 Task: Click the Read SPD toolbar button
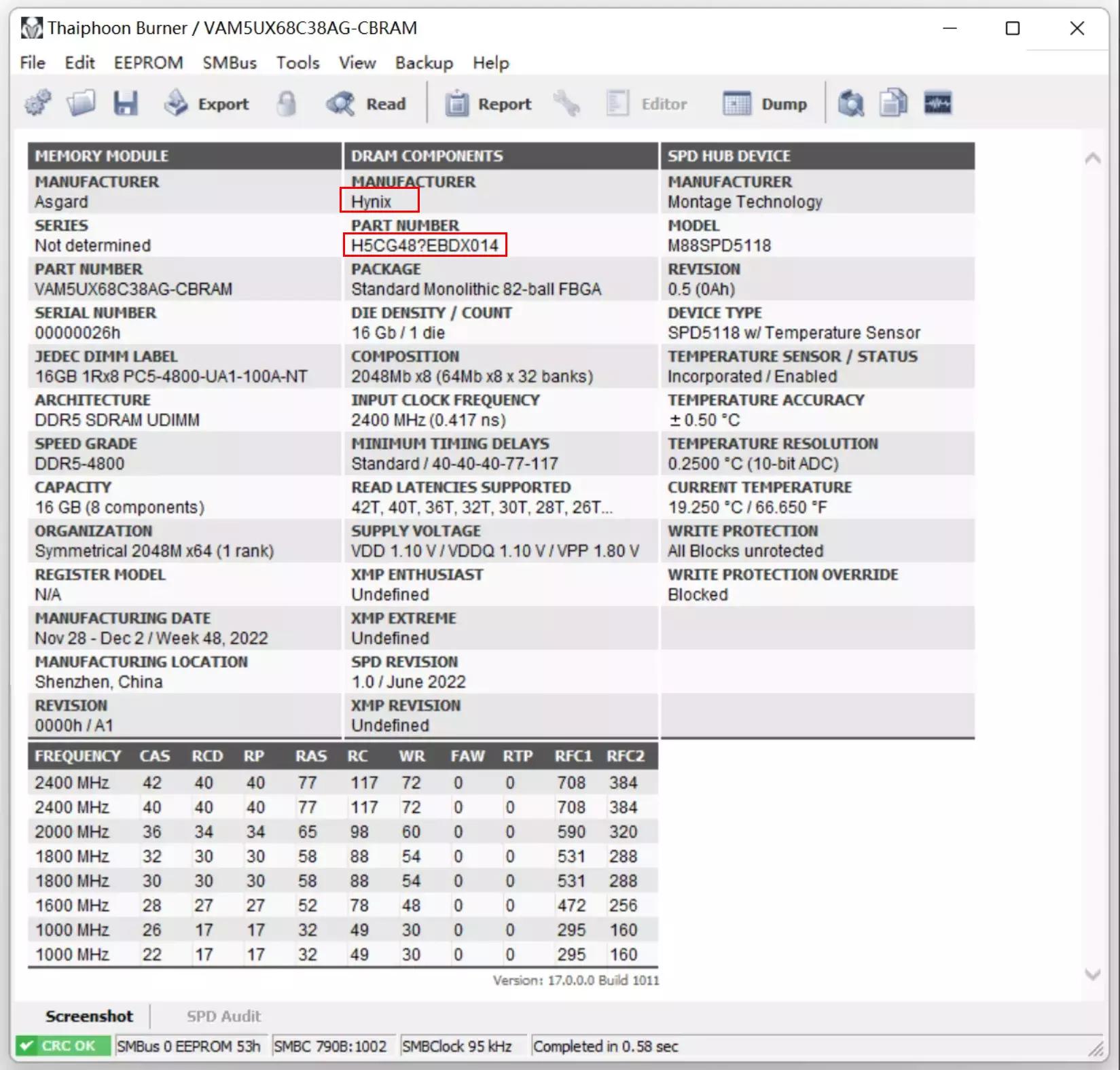pos(367,104)
